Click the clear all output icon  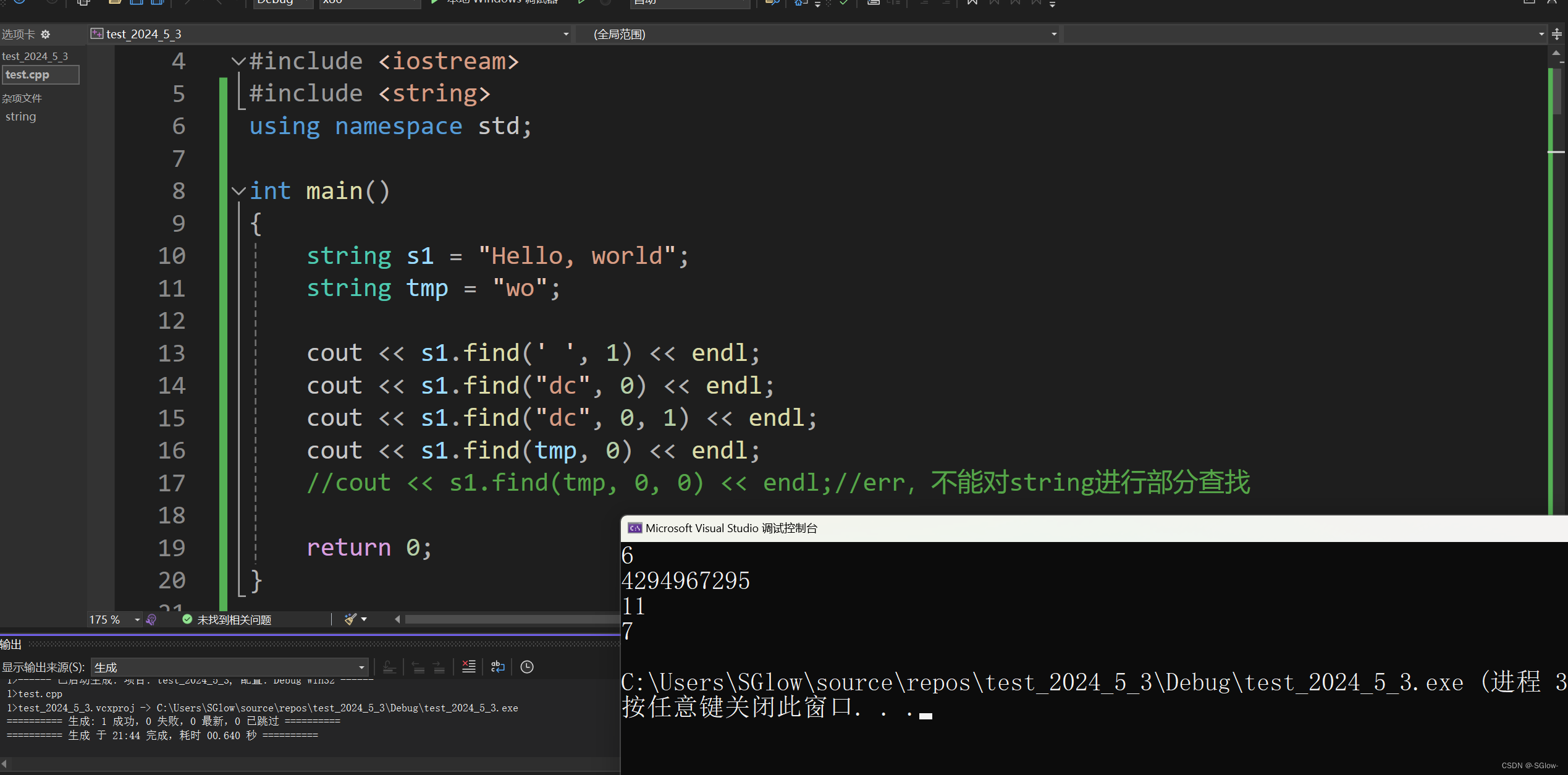click(x=469, y=667)
